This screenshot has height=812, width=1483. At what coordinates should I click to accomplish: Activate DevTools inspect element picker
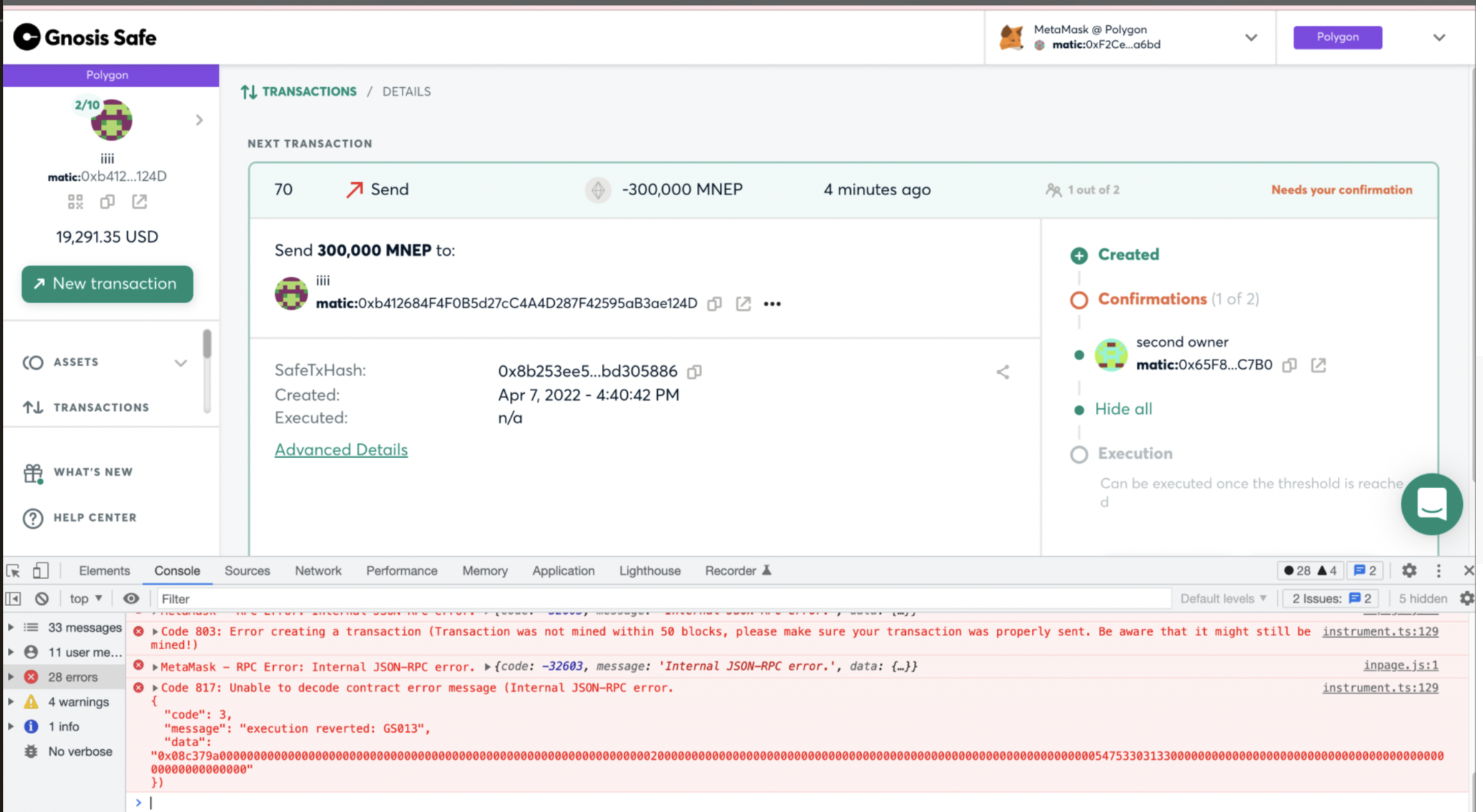pos(13,570)
